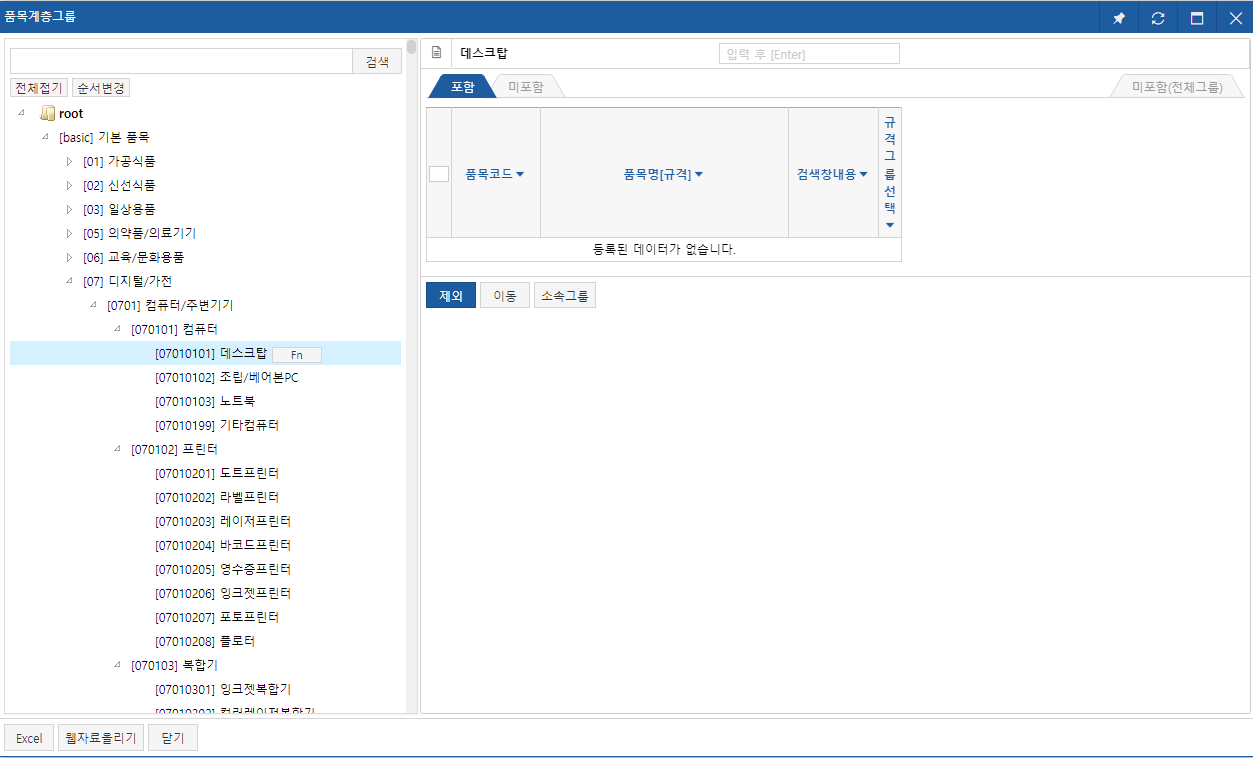Image resolution: width=1253 pixels, height=758 pixels.
Task: Click the 등록된 데이터가 없습니다 message row
Action: (664, 249)
